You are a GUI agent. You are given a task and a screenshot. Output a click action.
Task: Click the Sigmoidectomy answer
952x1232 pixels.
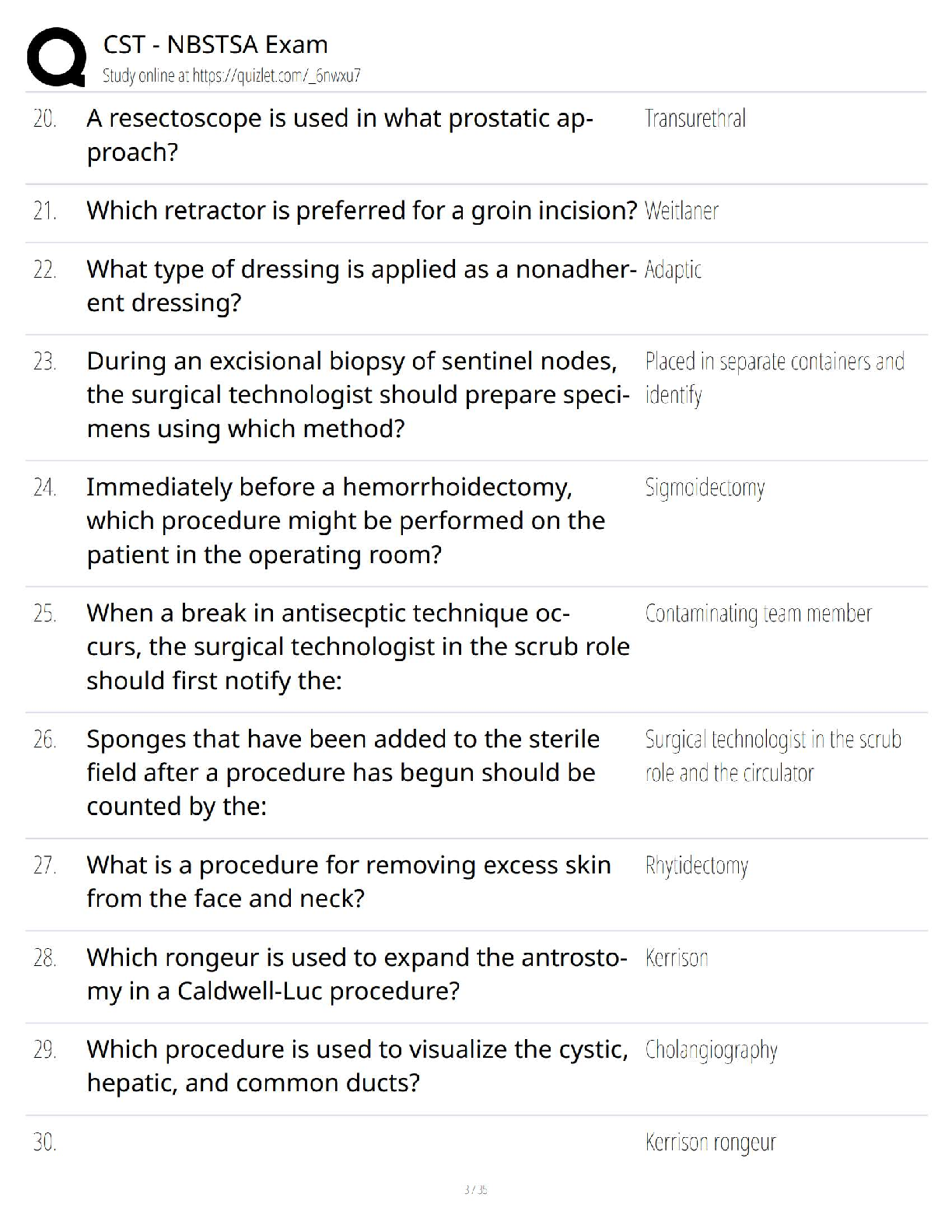coord(705,488)
